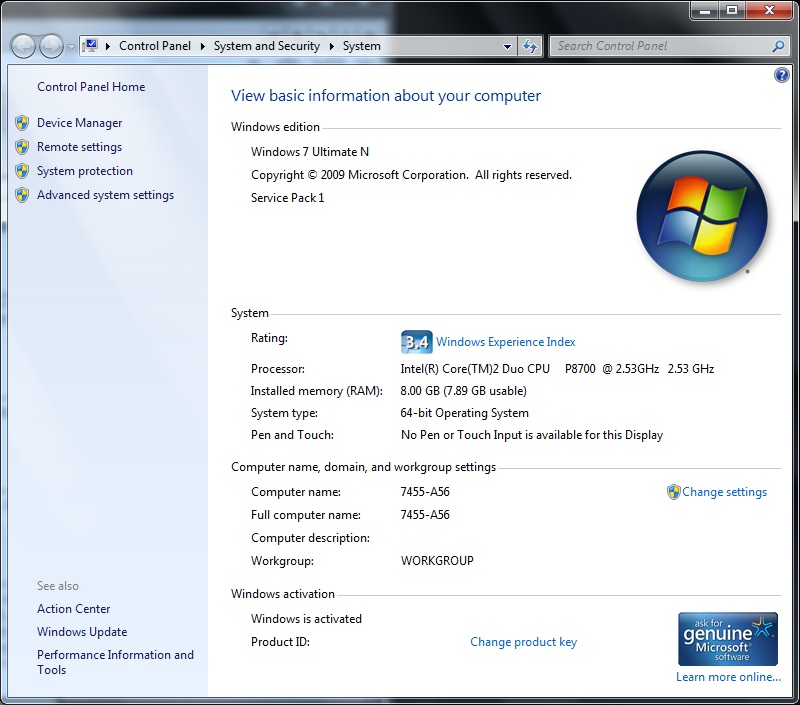Open the address bar history dropdown
Image resolution: width=800 pixels, height=705 pixels.
tap(507, 46)
